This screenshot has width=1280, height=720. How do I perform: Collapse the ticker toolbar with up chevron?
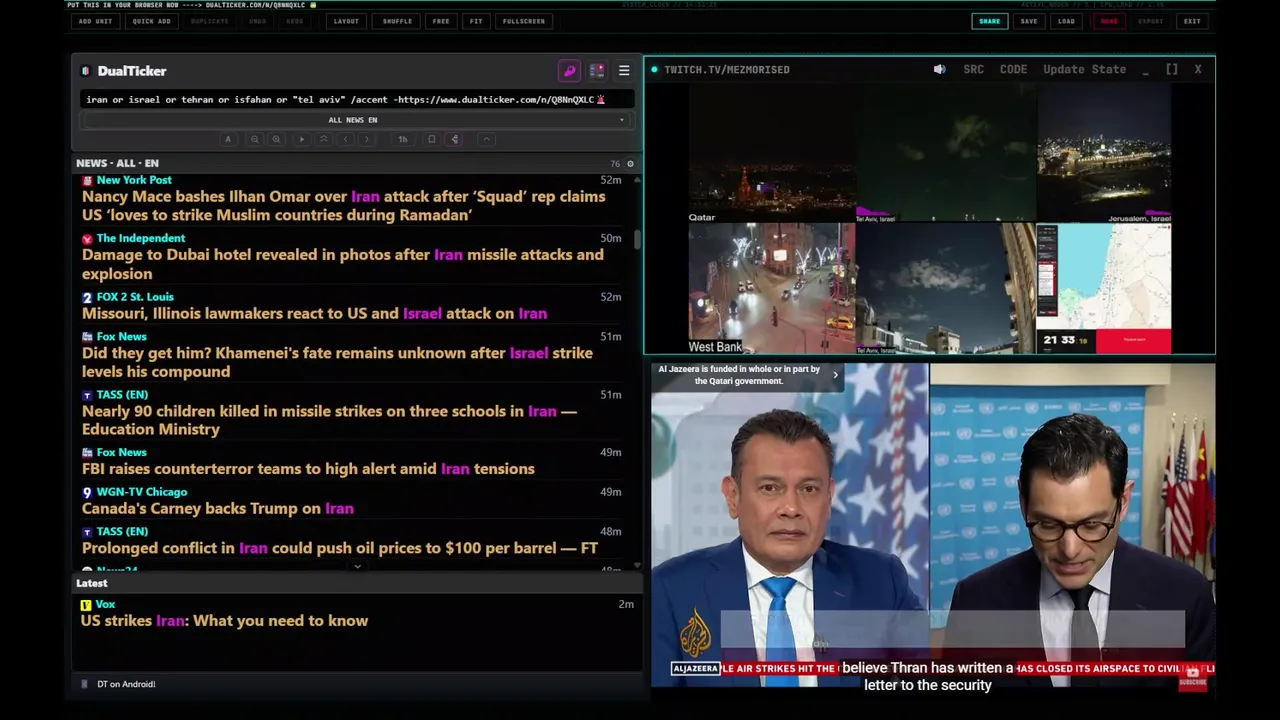[487, 139]
